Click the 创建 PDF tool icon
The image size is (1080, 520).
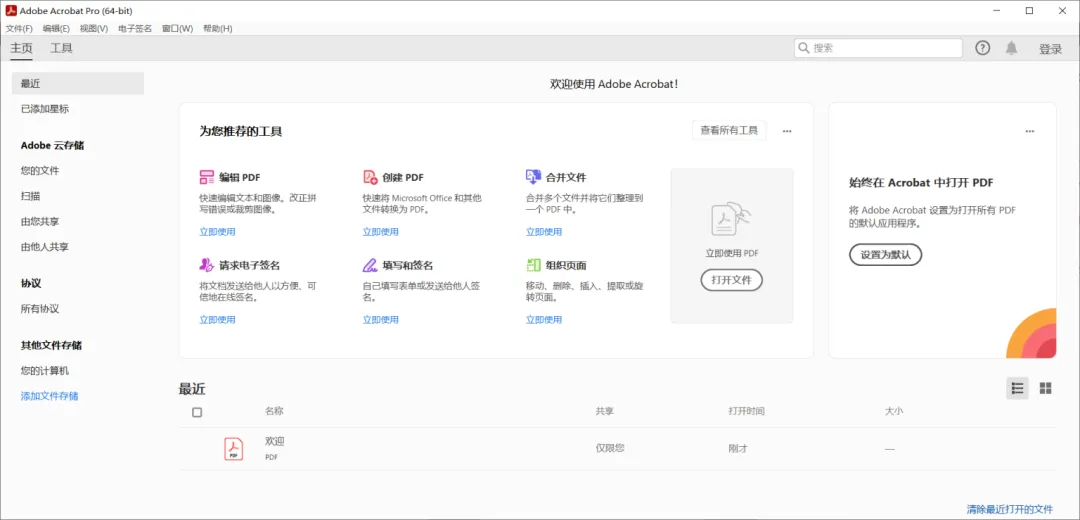pyautogui.click(x=371, y=177)
